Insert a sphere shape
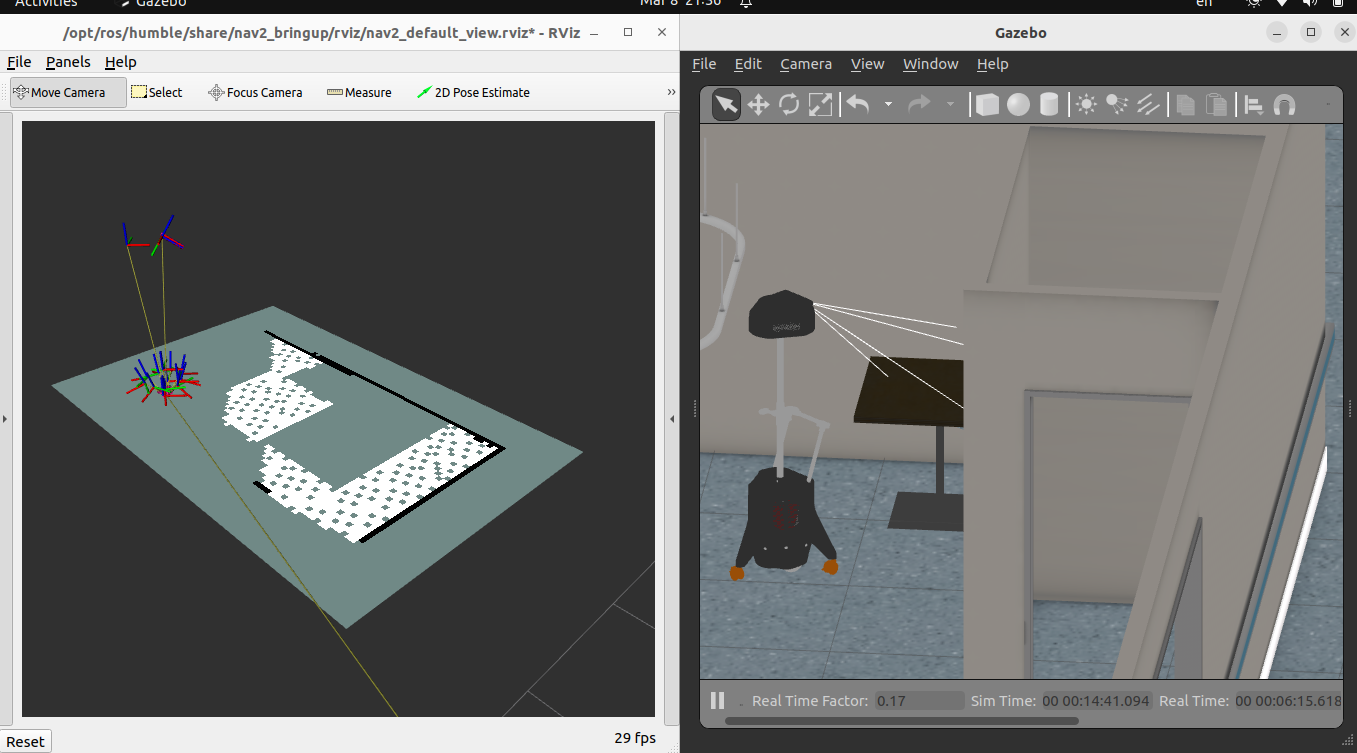 (x=1018, y=105)
